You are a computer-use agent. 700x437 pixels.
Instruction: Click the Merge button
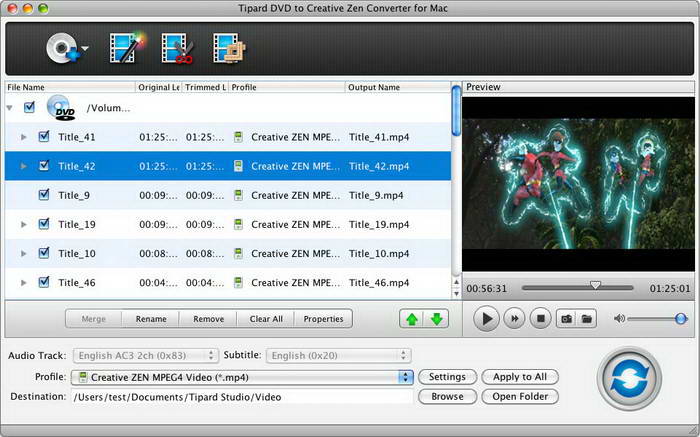pyautogui.click(x=94, y=319)
